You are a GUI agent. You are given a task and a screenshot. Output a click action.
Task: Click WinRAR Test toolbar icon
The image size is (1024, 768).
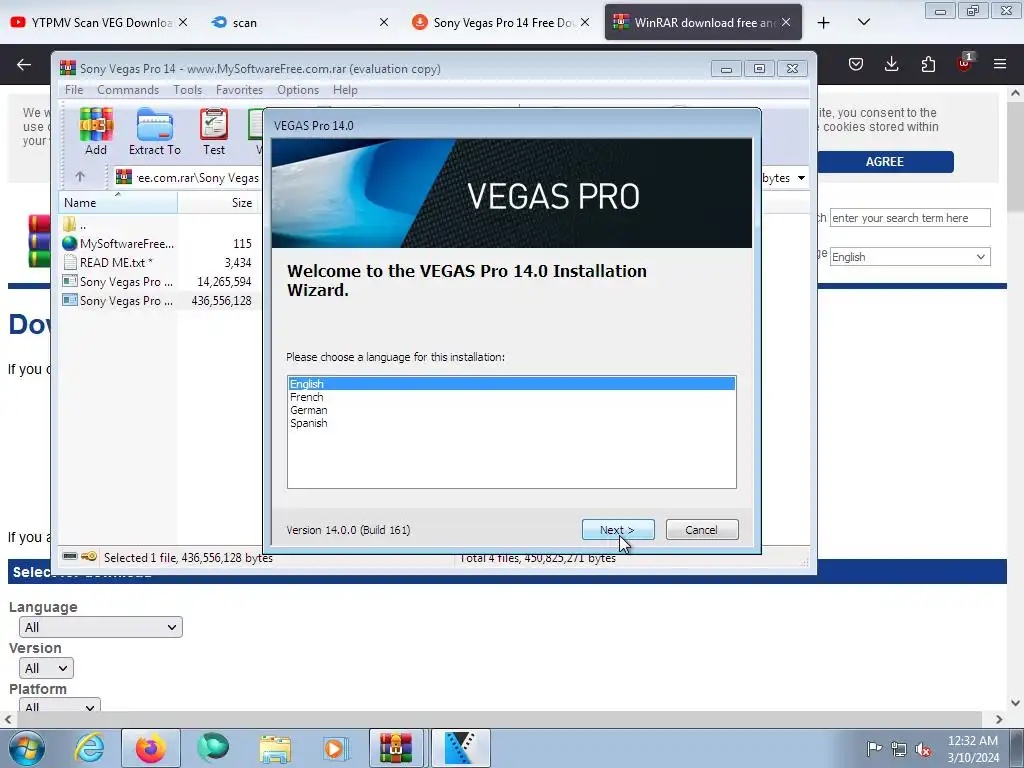(x=214, y=131)
